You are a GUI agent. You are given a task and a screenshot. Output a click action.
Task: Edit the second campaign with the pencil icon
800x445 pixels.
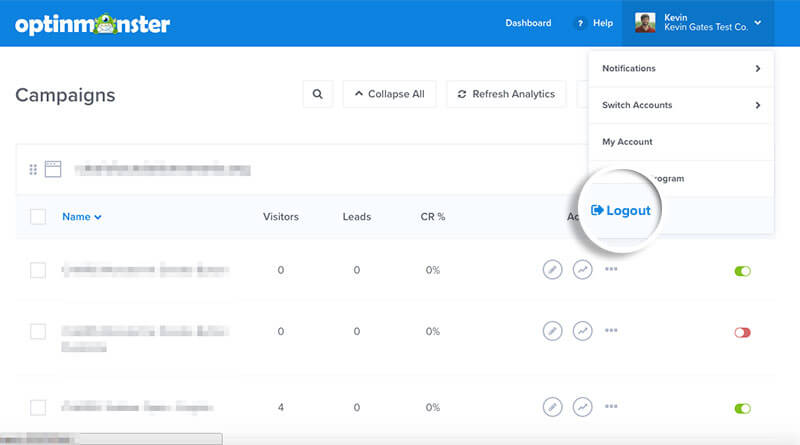[552, 331]
